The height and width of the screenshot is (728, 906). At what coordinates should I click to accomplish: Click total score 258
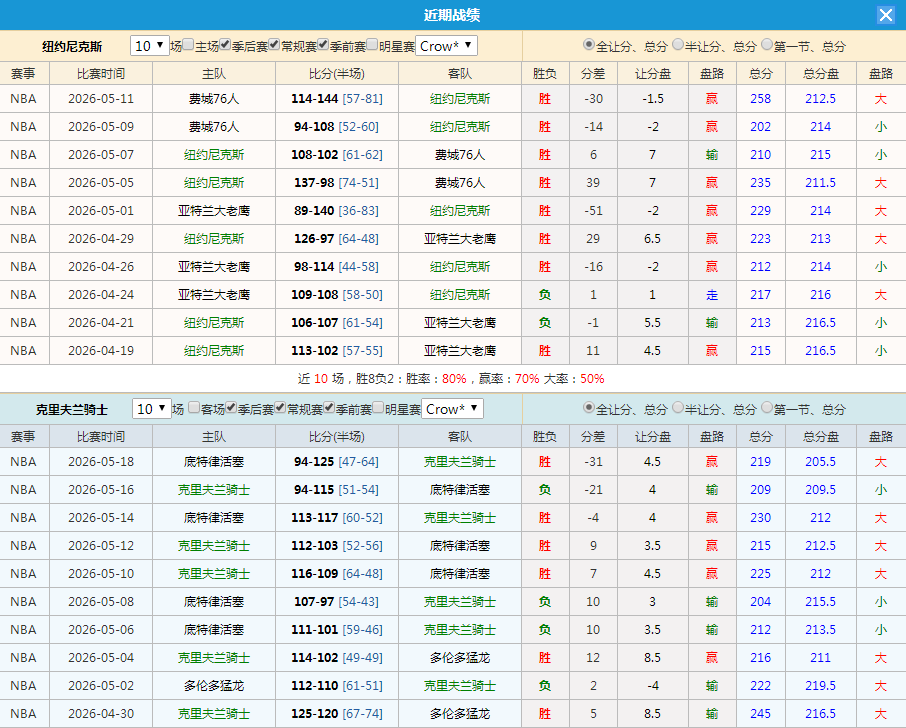(x=760, y=99)
